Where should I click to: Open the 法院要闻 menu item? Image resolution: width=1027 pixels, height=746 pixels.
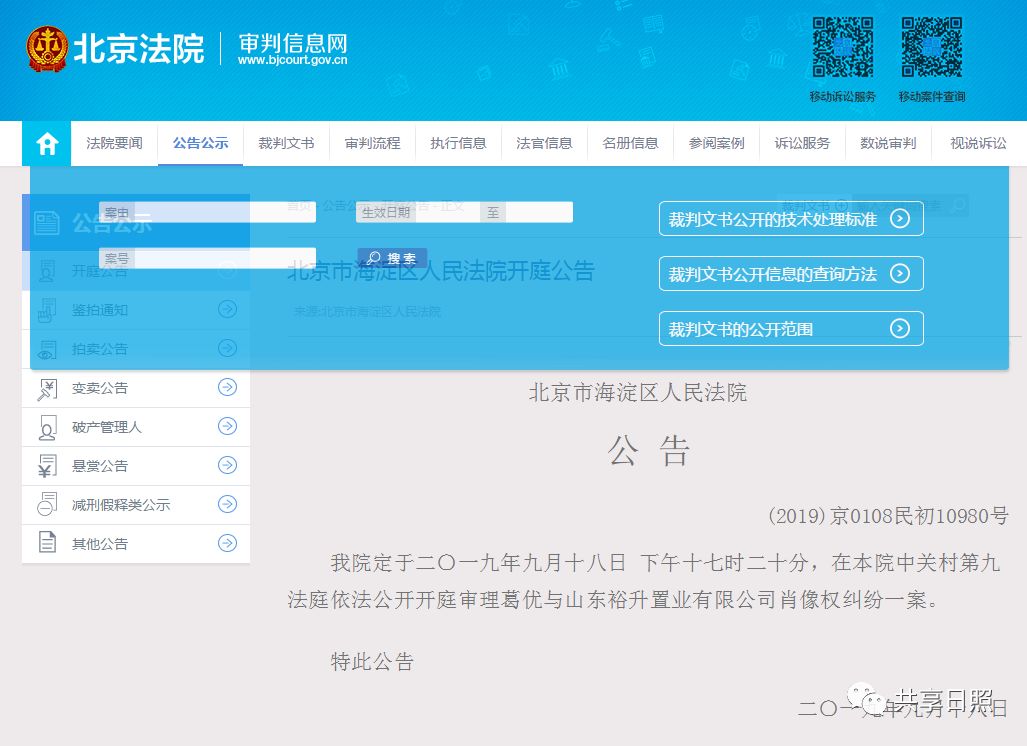click(114, 143)
